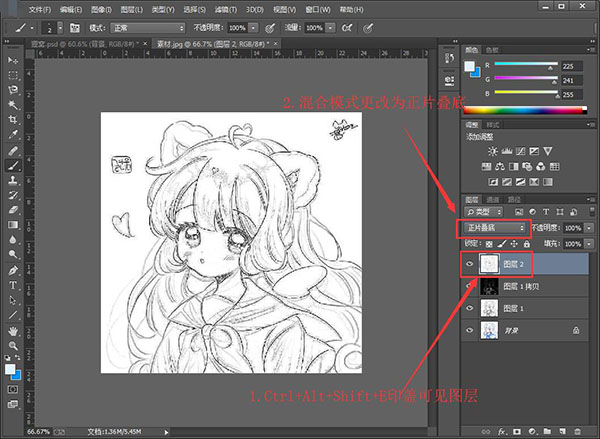Image resolution: width=600 pixels, height=439 pixels.
Task: Select the Lasso tool
Action: [13, 90]
